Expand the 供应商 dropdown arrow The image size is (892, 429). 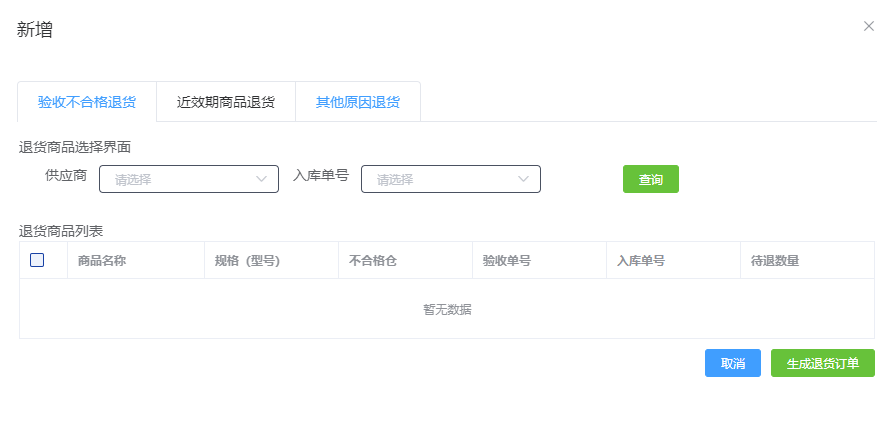(x=262, y=179)
